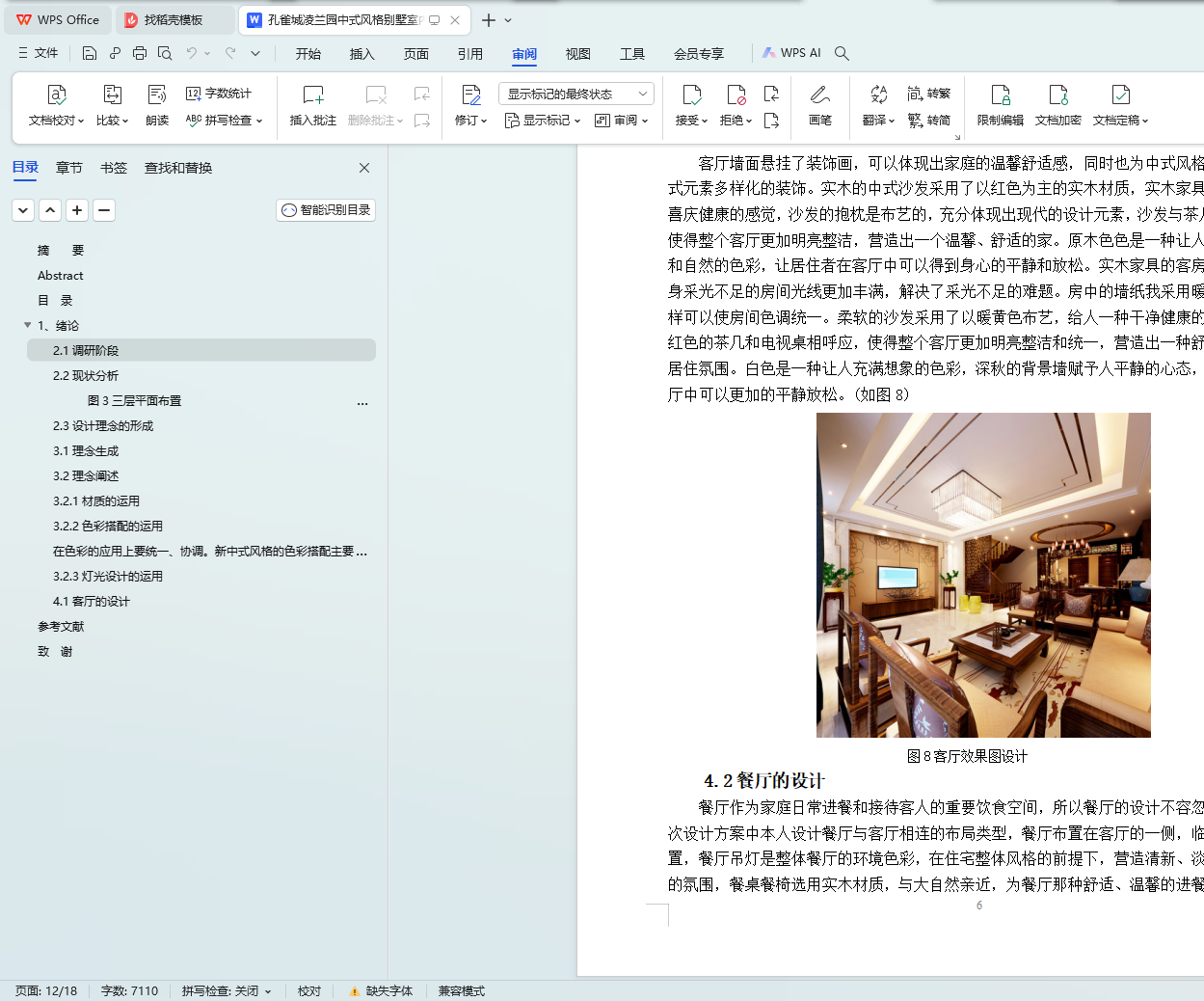Open WPS AI assistant
The width and height of the screenshot is (1204, 1001).
(x=791, y=53)
